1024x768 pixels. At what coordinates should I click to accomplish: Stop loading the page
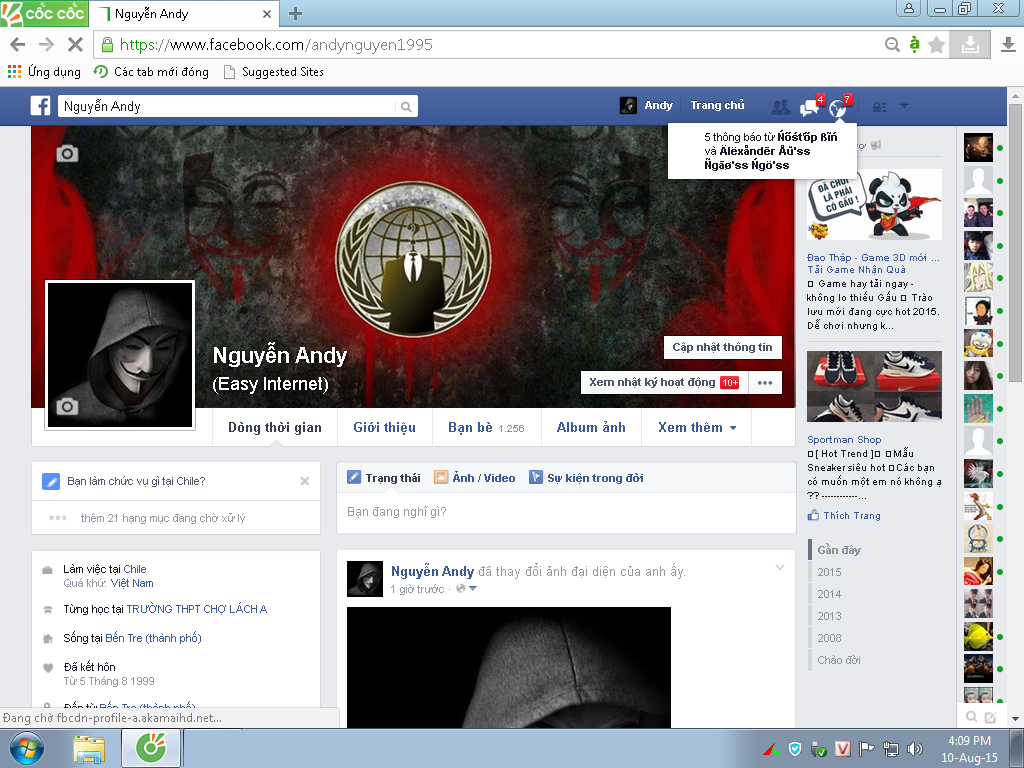coord(76,44)
